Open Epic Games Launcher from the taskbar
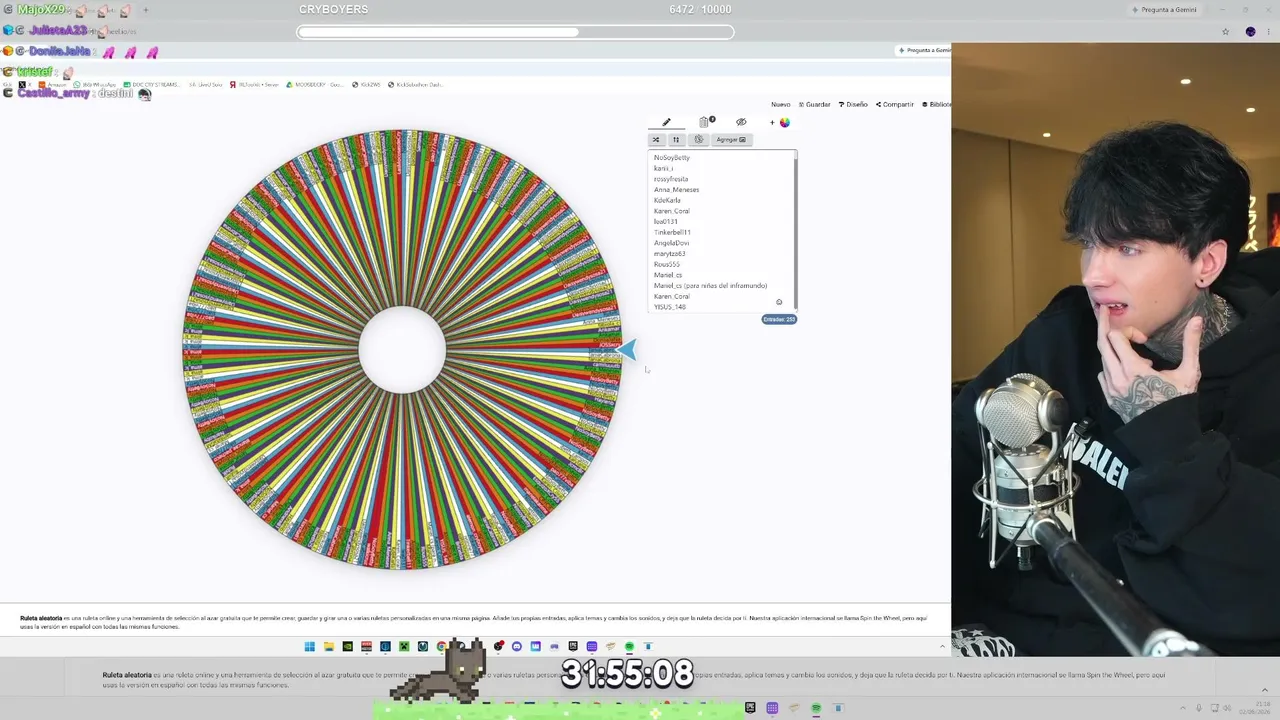1280x720 pixels. (x=573, y=647)
